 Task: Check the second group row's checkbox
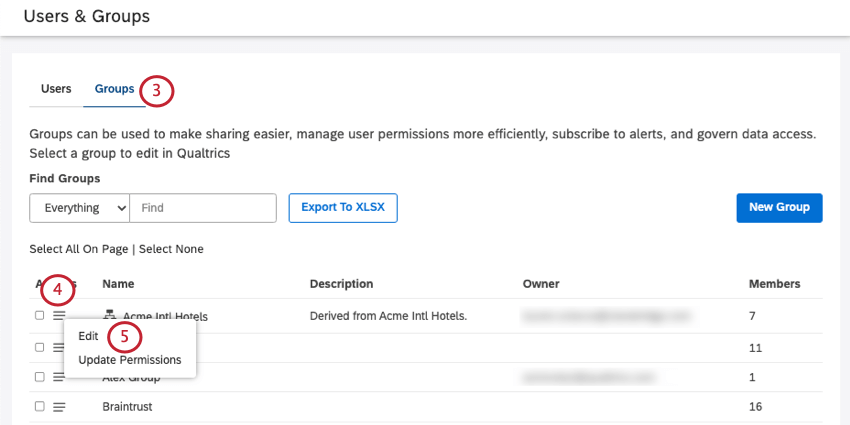click(39, 347)
